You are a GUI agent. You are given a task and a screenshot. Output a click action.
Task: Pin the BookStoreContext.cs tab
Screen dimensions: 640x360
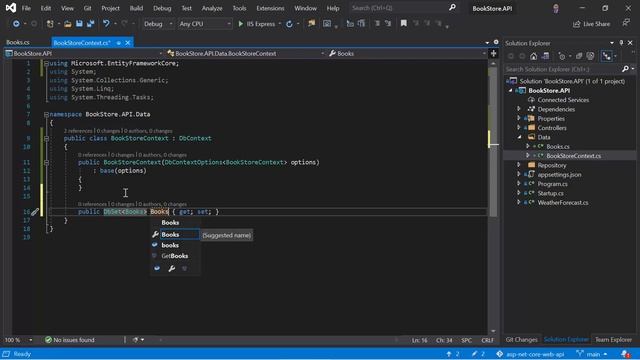(x=119, y=42)
